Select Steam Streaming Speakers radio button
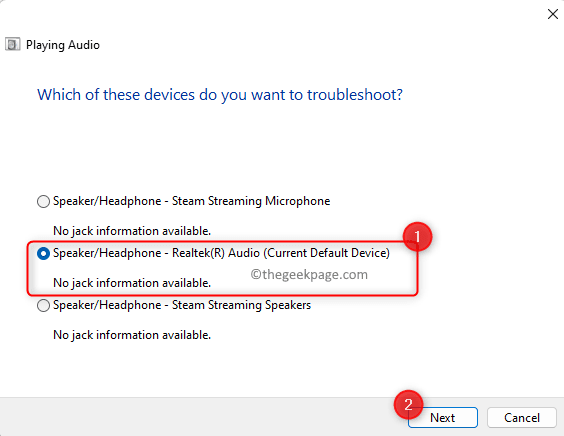 click(43, 306)
